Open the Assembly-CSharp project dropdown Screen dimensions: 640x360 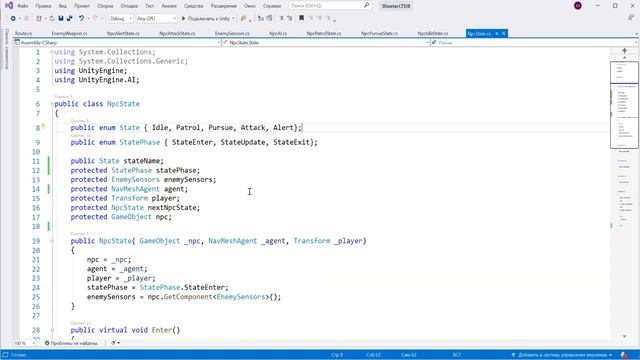point(117,42)
